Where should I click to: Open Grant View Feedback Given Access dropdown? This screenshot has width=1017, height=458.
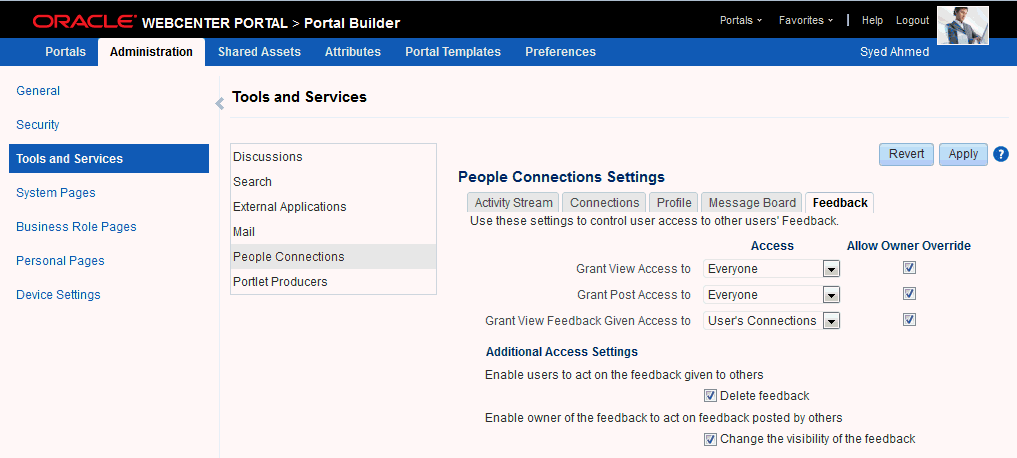click(x=831, y=321)
